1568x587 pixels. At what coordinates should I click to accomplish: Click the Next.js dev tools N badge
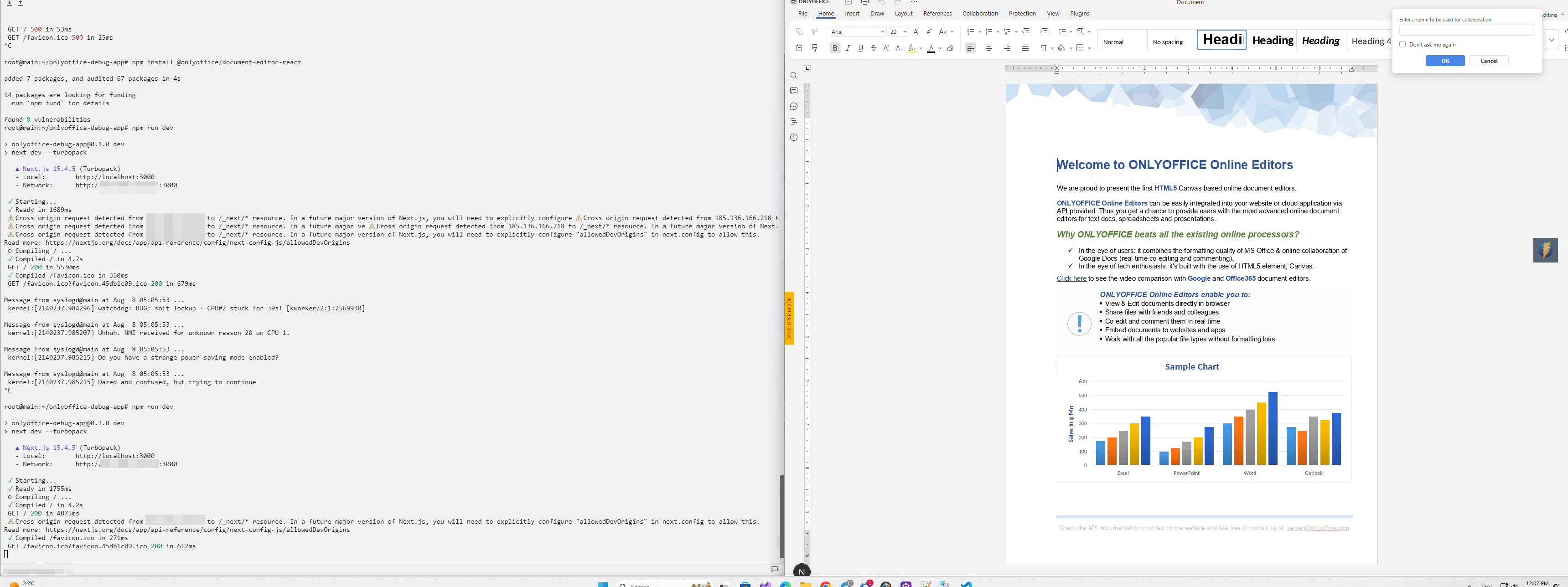point(802,571)
